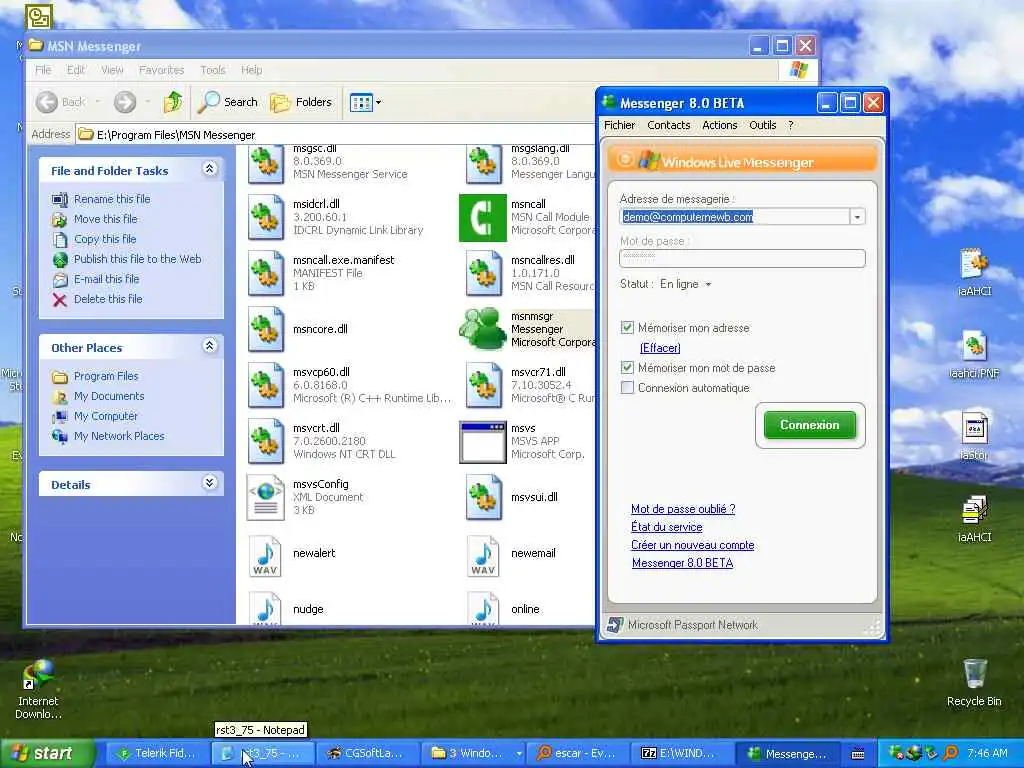
Task: Select the msidcrl.dll file icon
Action: click(x=266, y=217)
